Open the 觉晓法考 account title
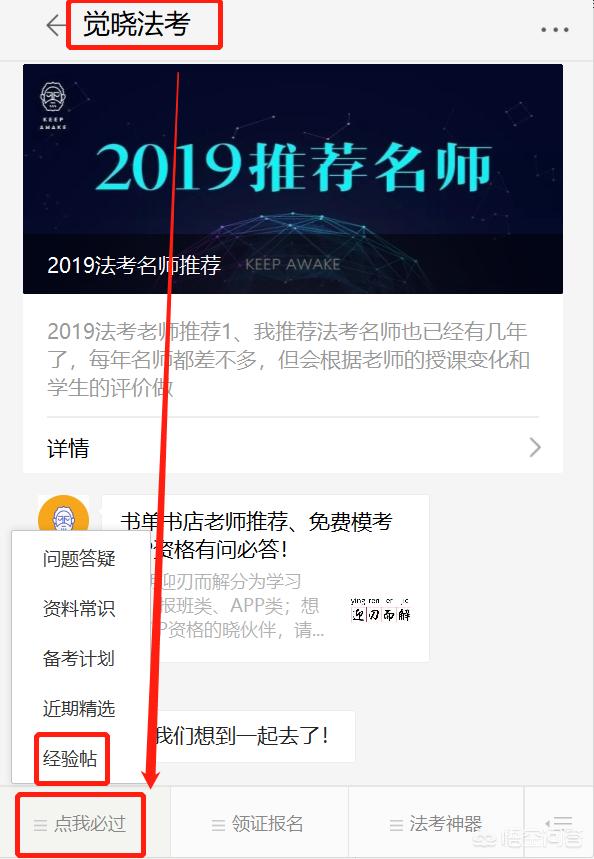The width and height of the screenshot is (594, 859). [136, 24]
